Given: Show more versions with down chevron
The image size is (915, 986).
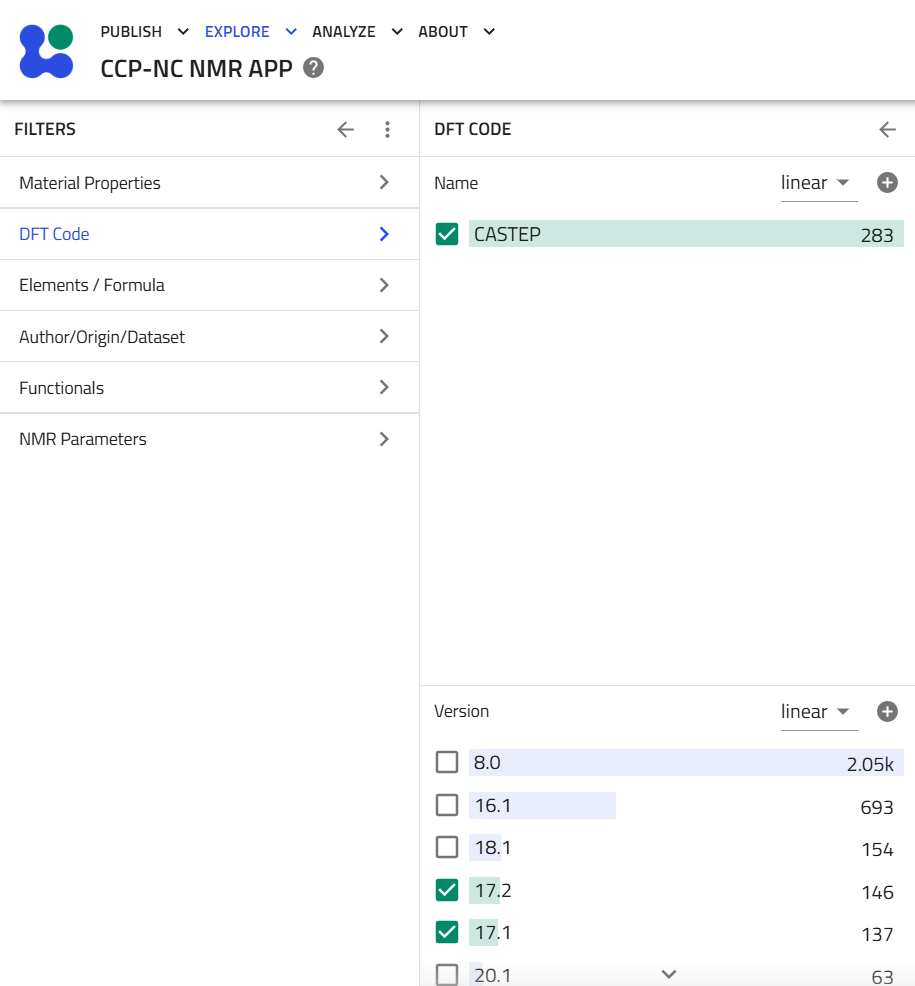Looking at the screenshot, I should coord(669,974).
